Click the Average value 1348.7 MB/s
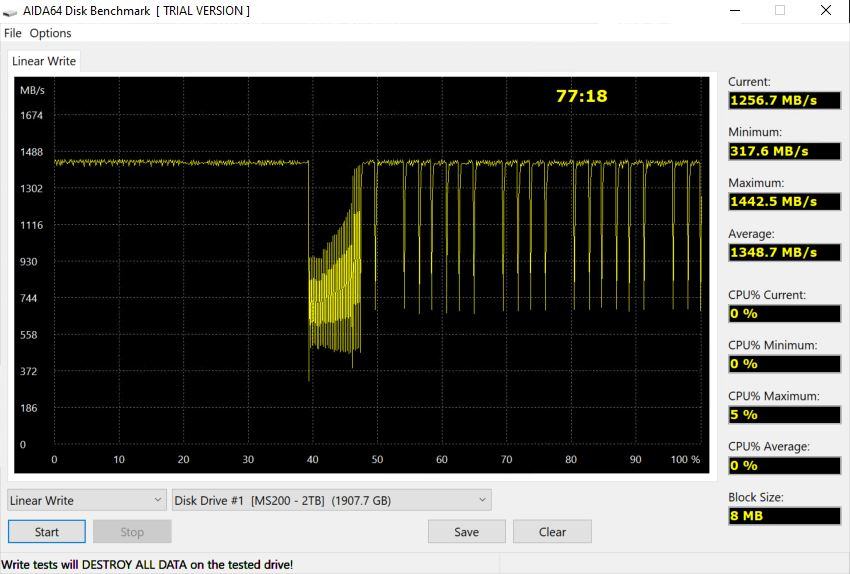Screen dimensions: 850x574 click(784, 252)
